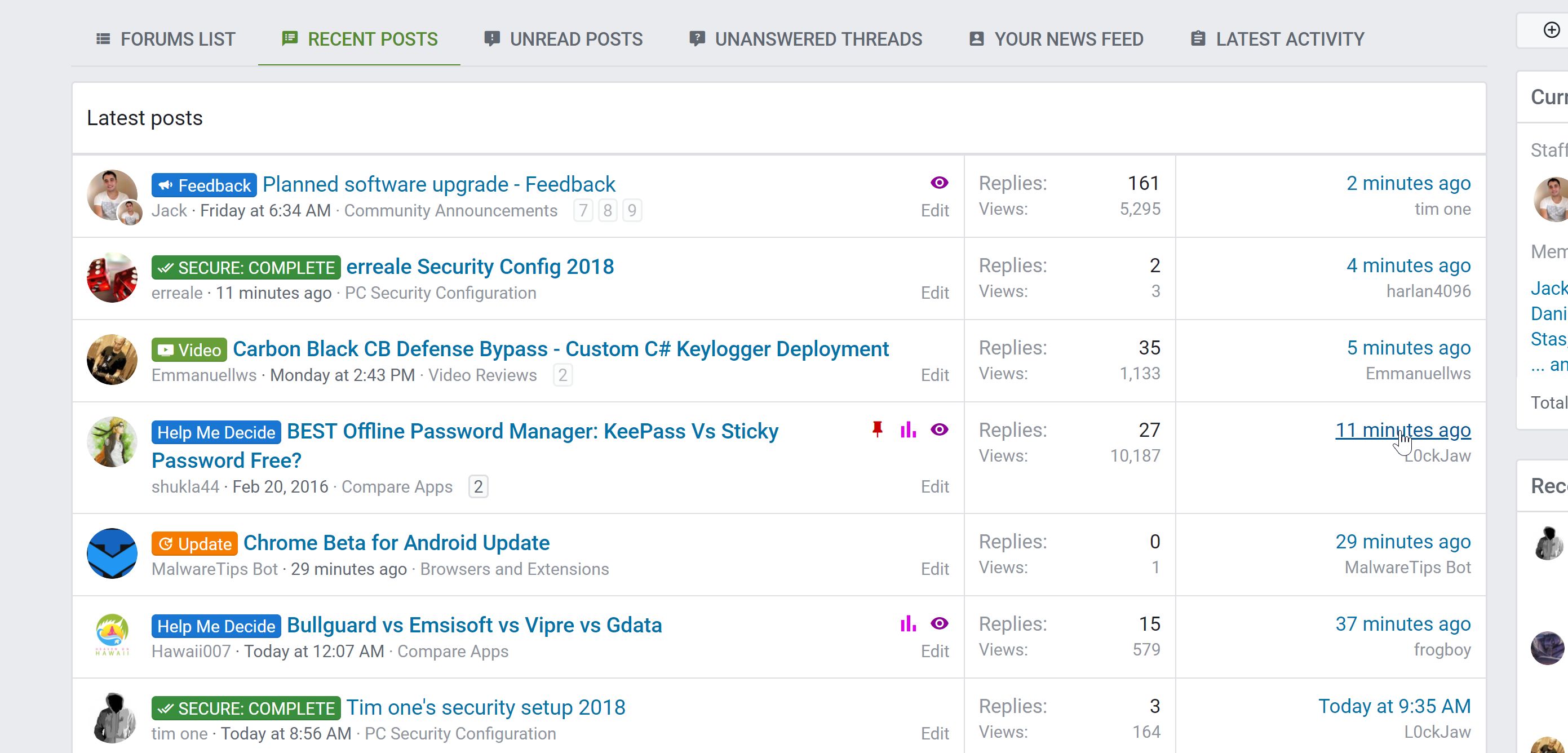
Task: Click the poll chart icon on KeePass thread
Action: [x=907, y=430]
